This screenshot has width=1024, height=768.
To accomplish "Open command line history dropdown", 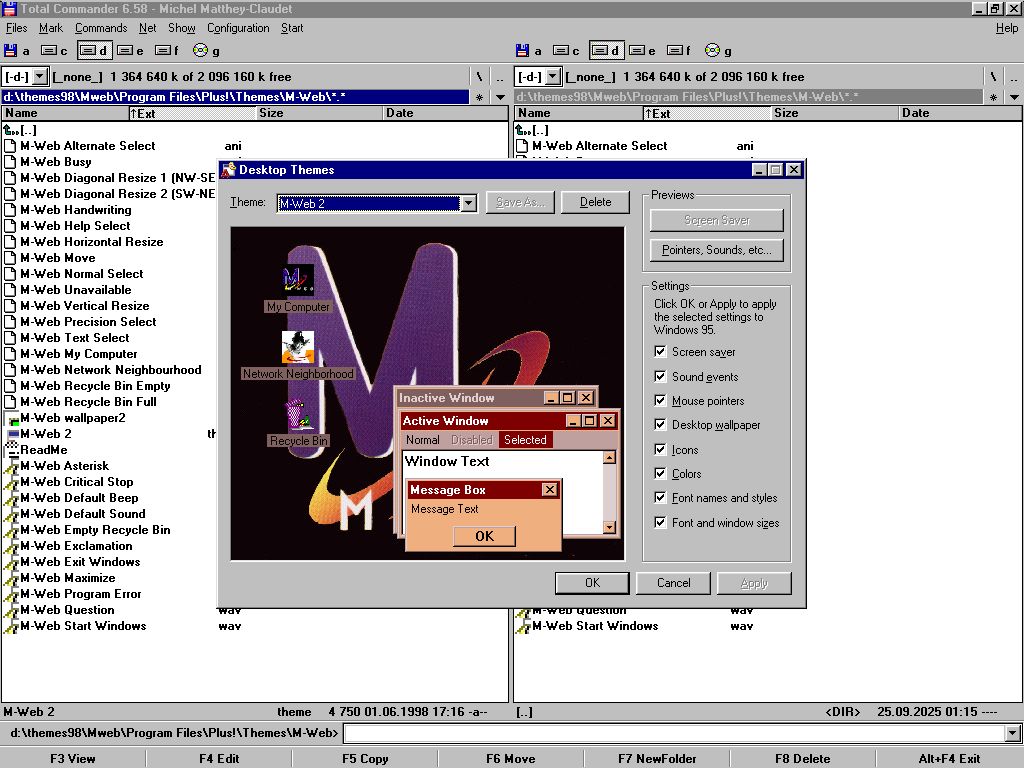I will click(1012, 734).
